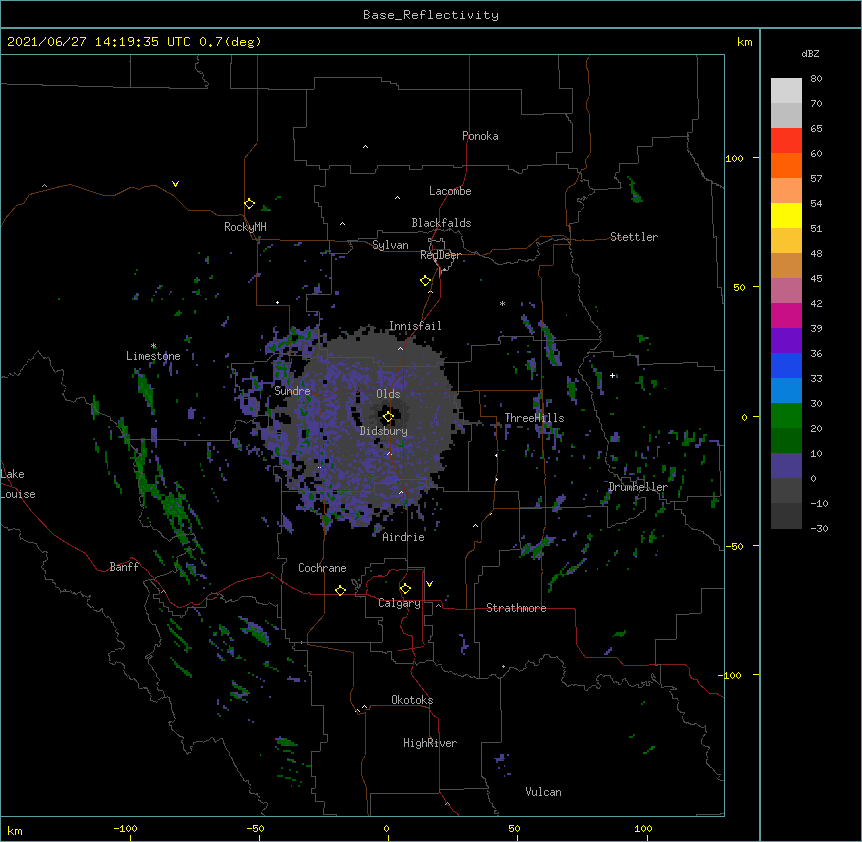Screen dimensions: 862x842
Task: Click the yellow diamond marker south of RedDeer
Action: tap(425, 281)
